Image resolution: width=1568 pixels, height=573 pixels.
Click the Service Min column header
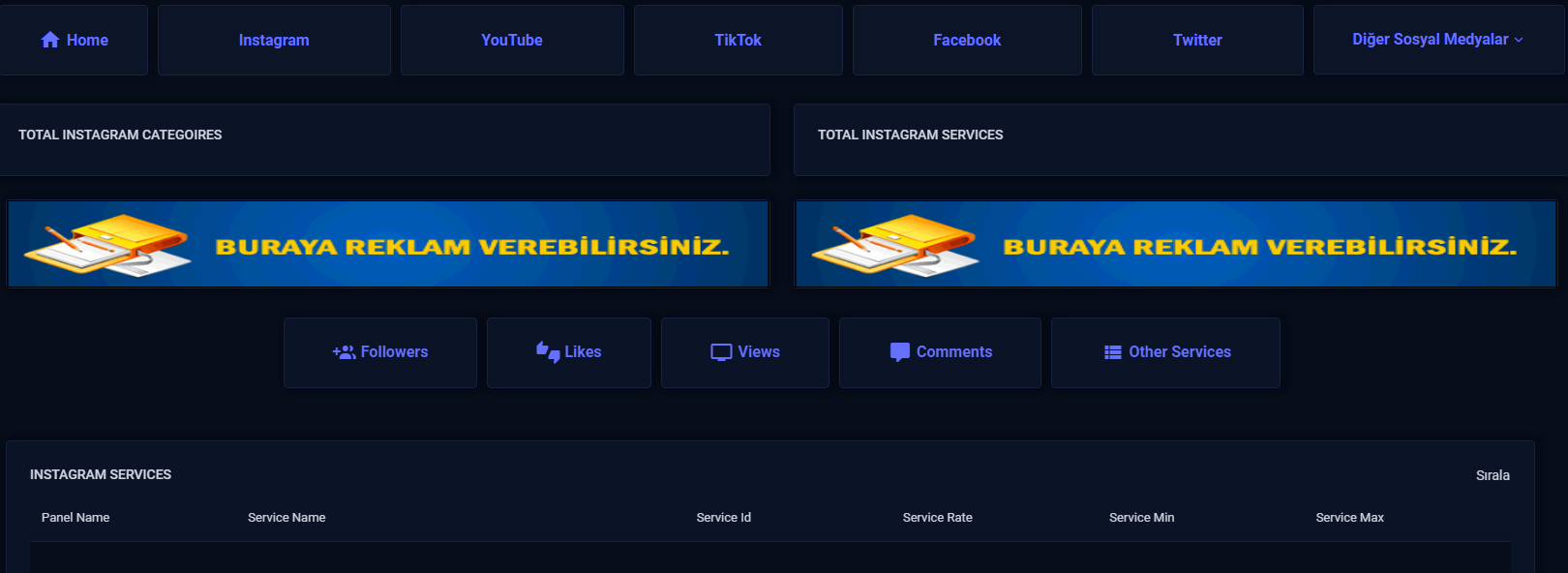[1142, 518]
